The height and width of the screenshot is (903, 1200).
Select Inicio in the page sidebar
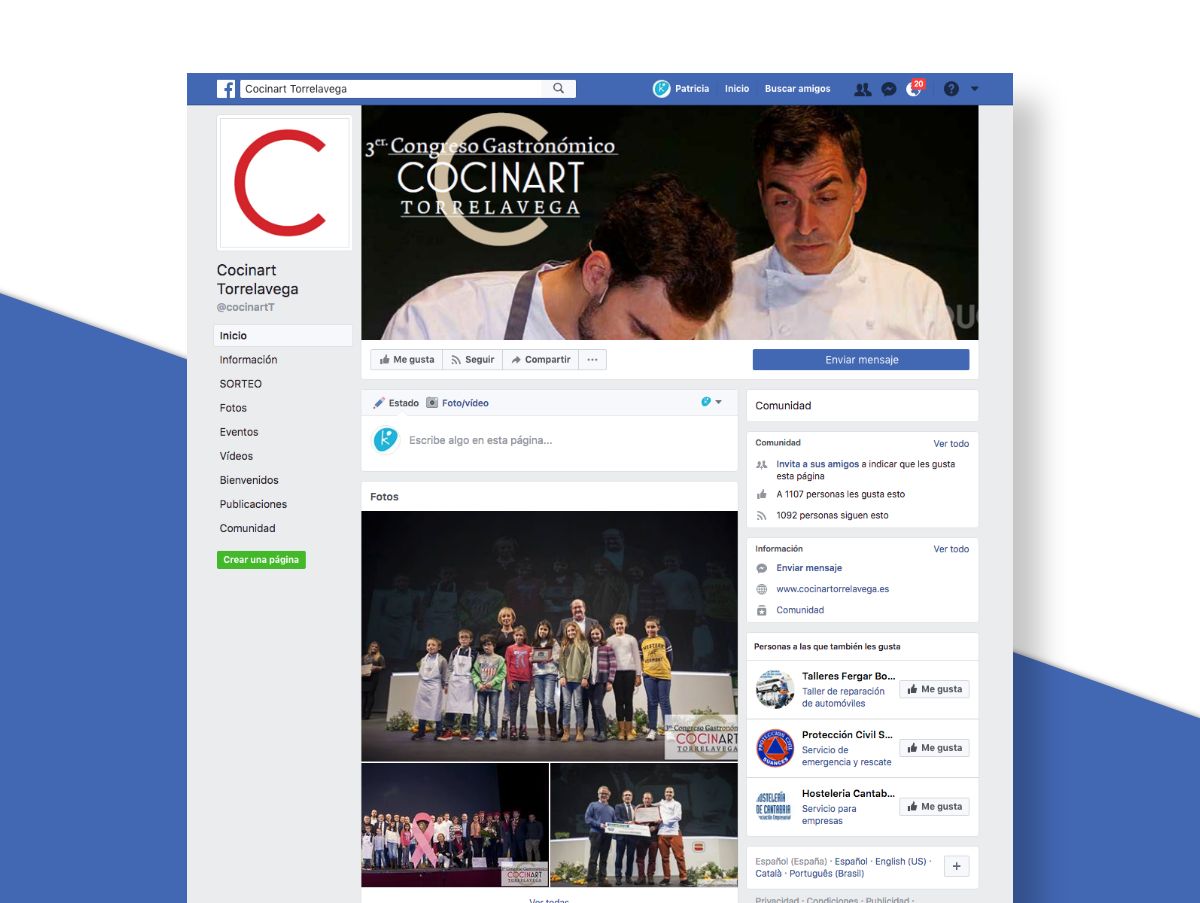click(x=283, y=336)
